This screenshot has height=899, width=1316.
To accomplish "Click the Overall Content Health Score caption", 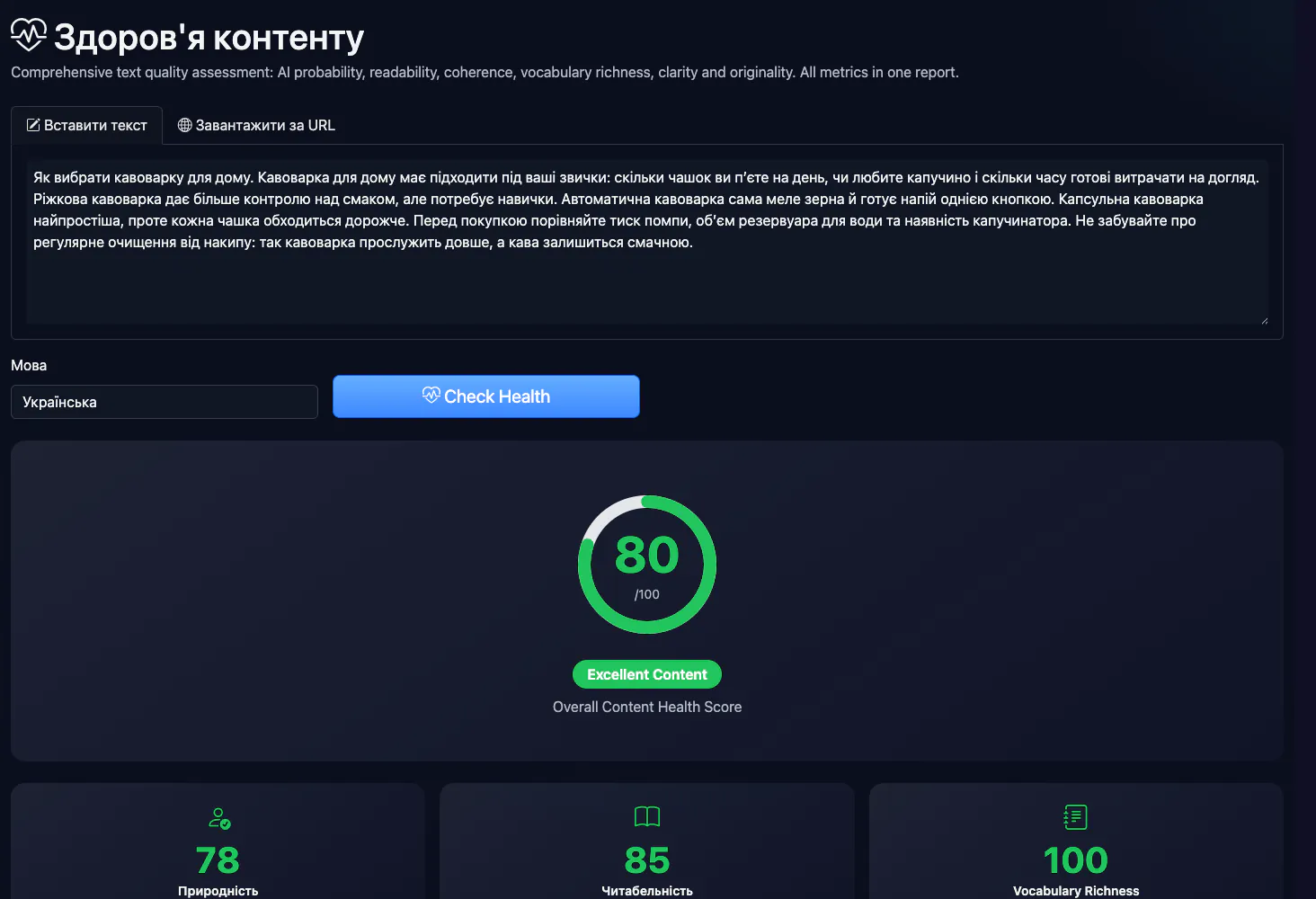I will 647,707.
